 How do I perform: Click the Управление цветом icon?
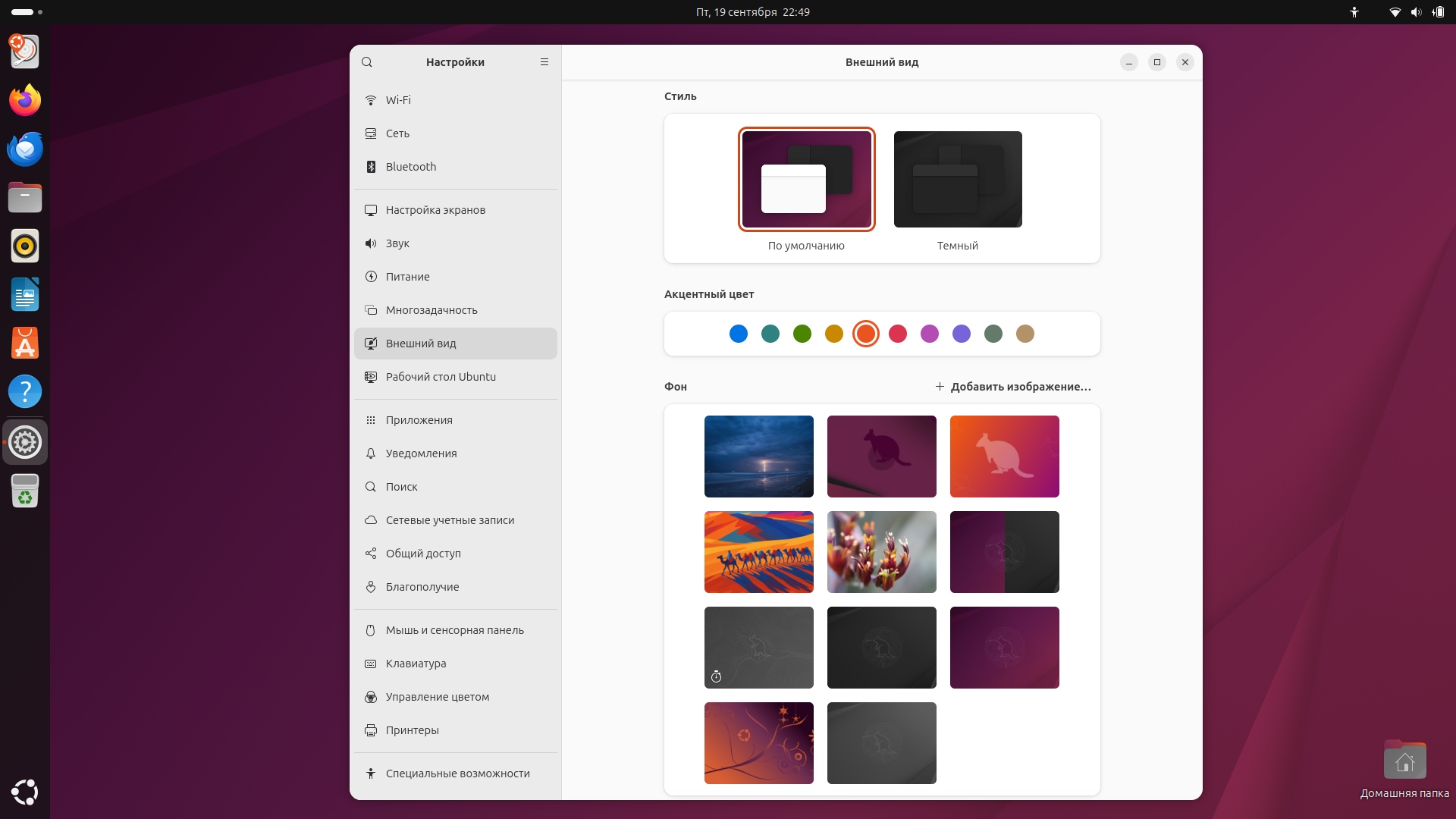coord(371,697)
